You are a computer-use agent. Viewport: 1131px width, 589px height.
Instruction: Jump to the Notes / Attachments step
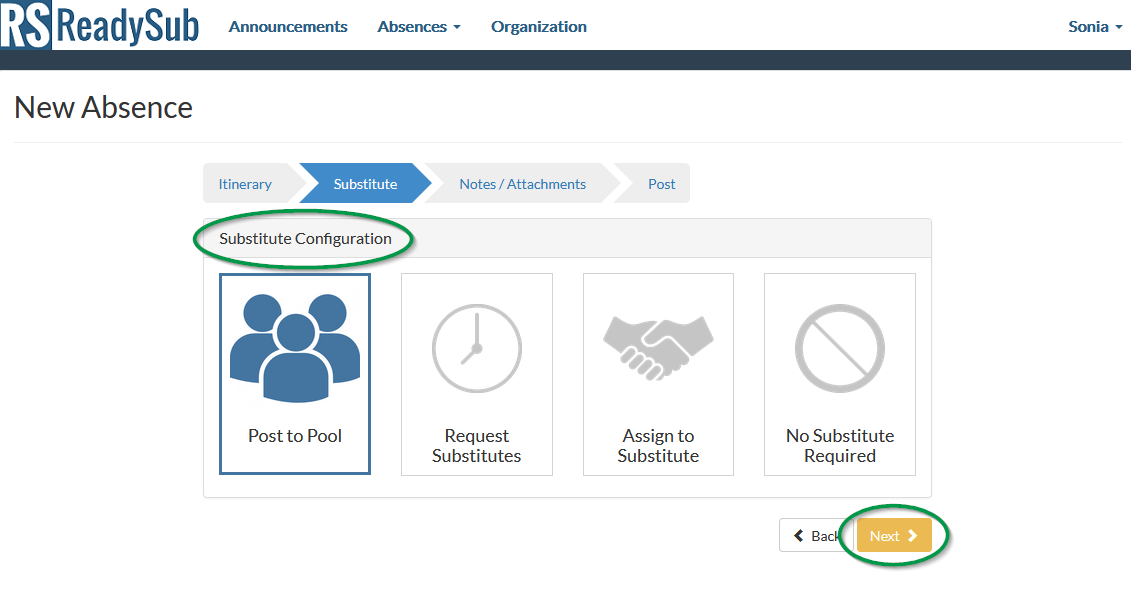[522, 184]
